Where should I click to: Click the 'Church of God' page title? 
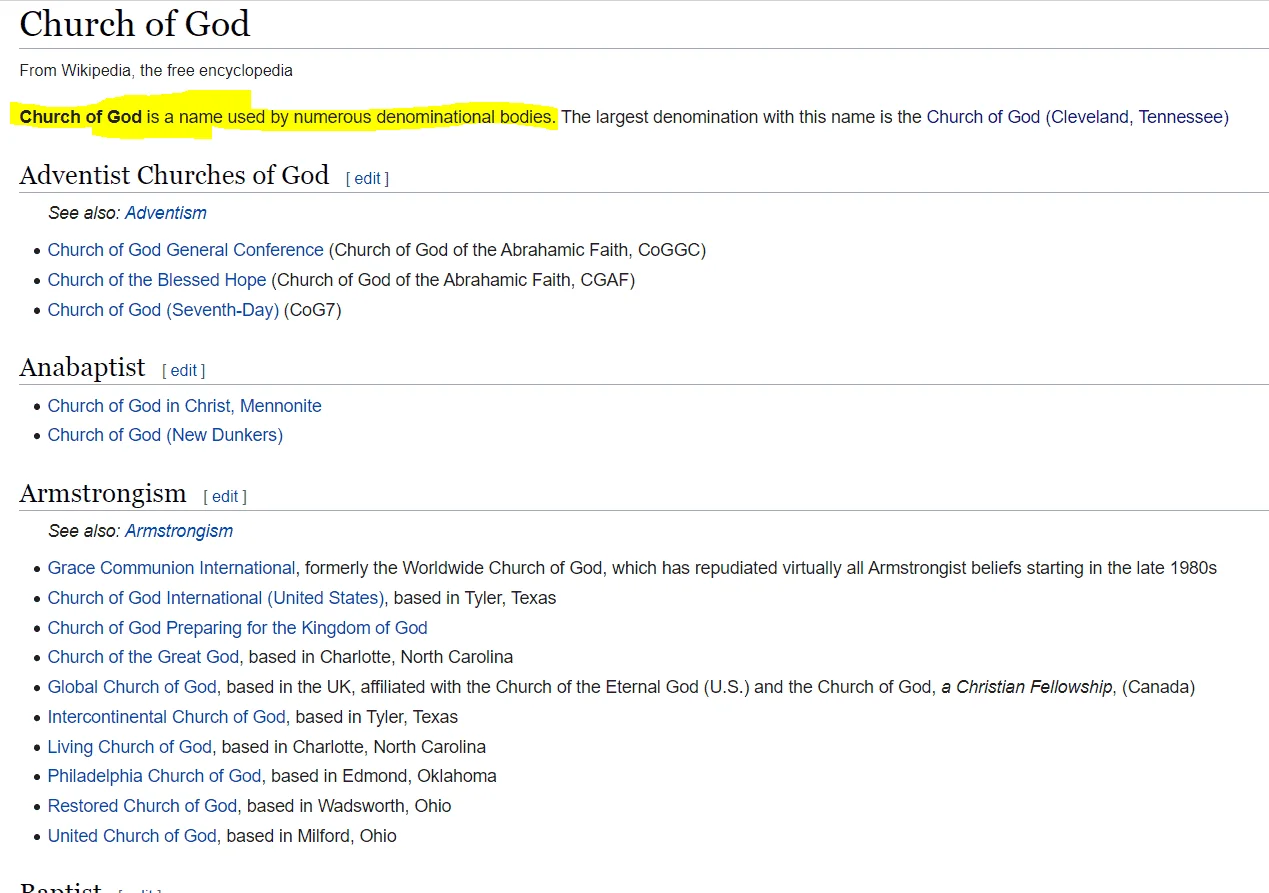click(x=135, y=23)
